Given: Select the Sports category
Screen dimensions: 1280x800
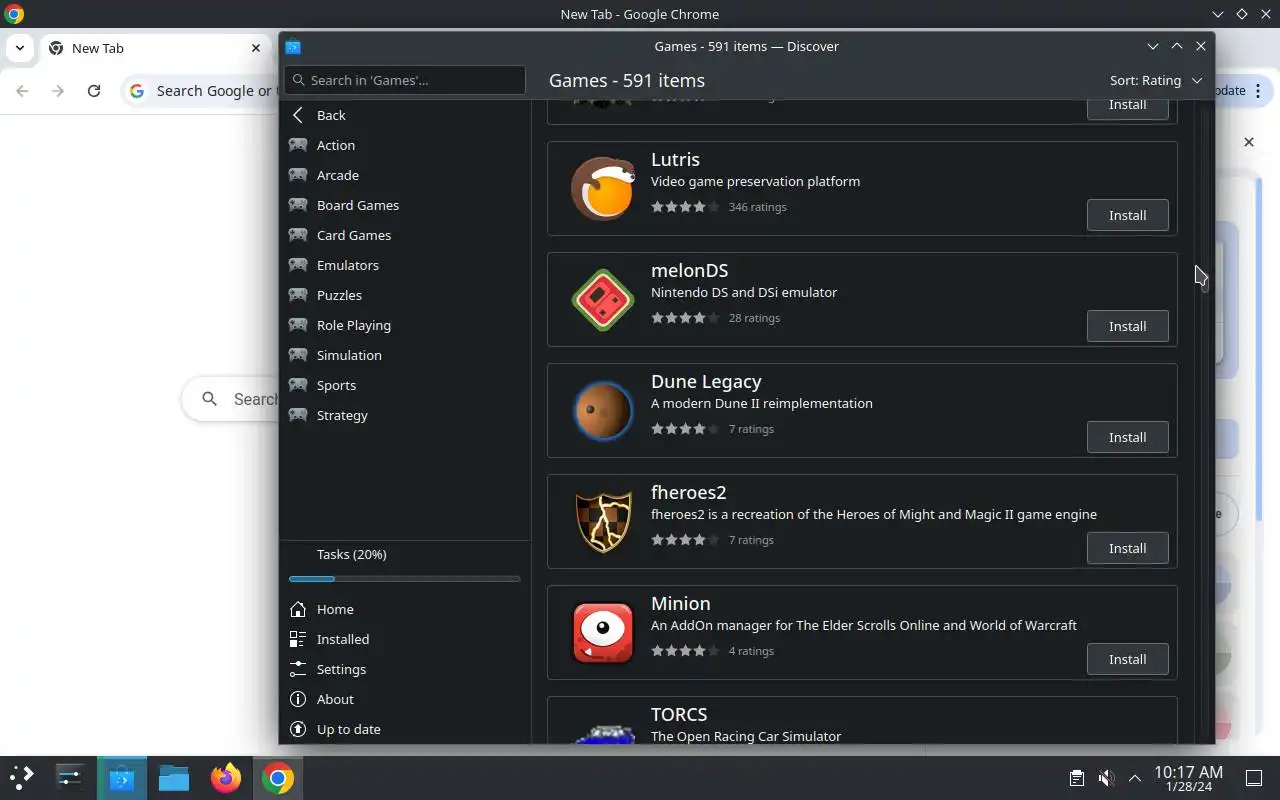Looking at the screenshot, I should tap(405, 385).
